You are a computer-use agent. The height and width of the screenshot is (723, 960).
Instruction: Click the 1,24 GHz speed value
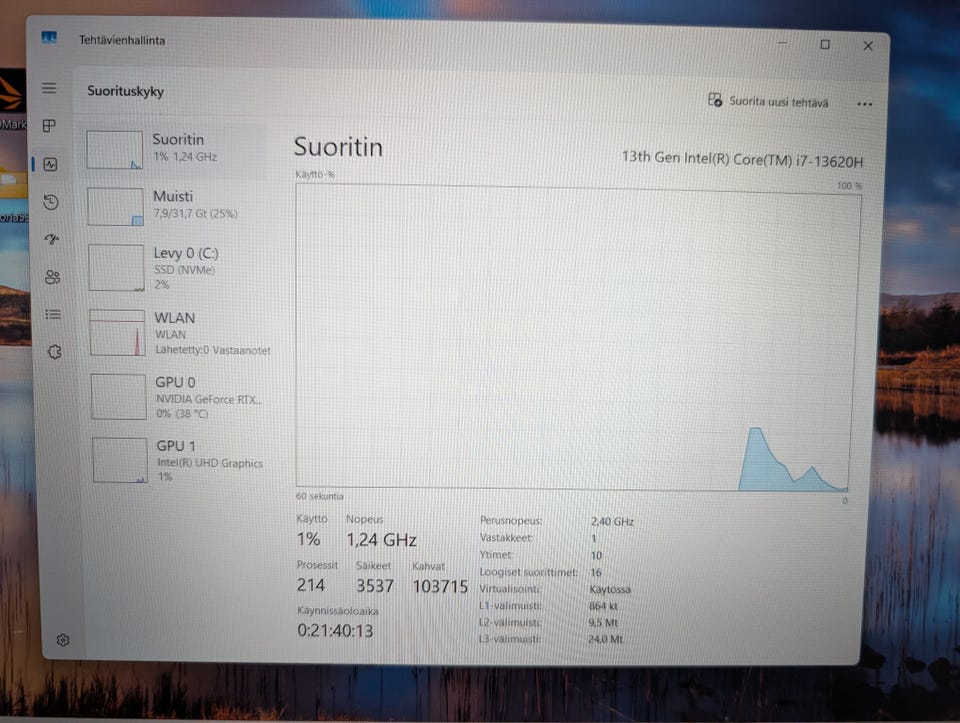[381, 540]
